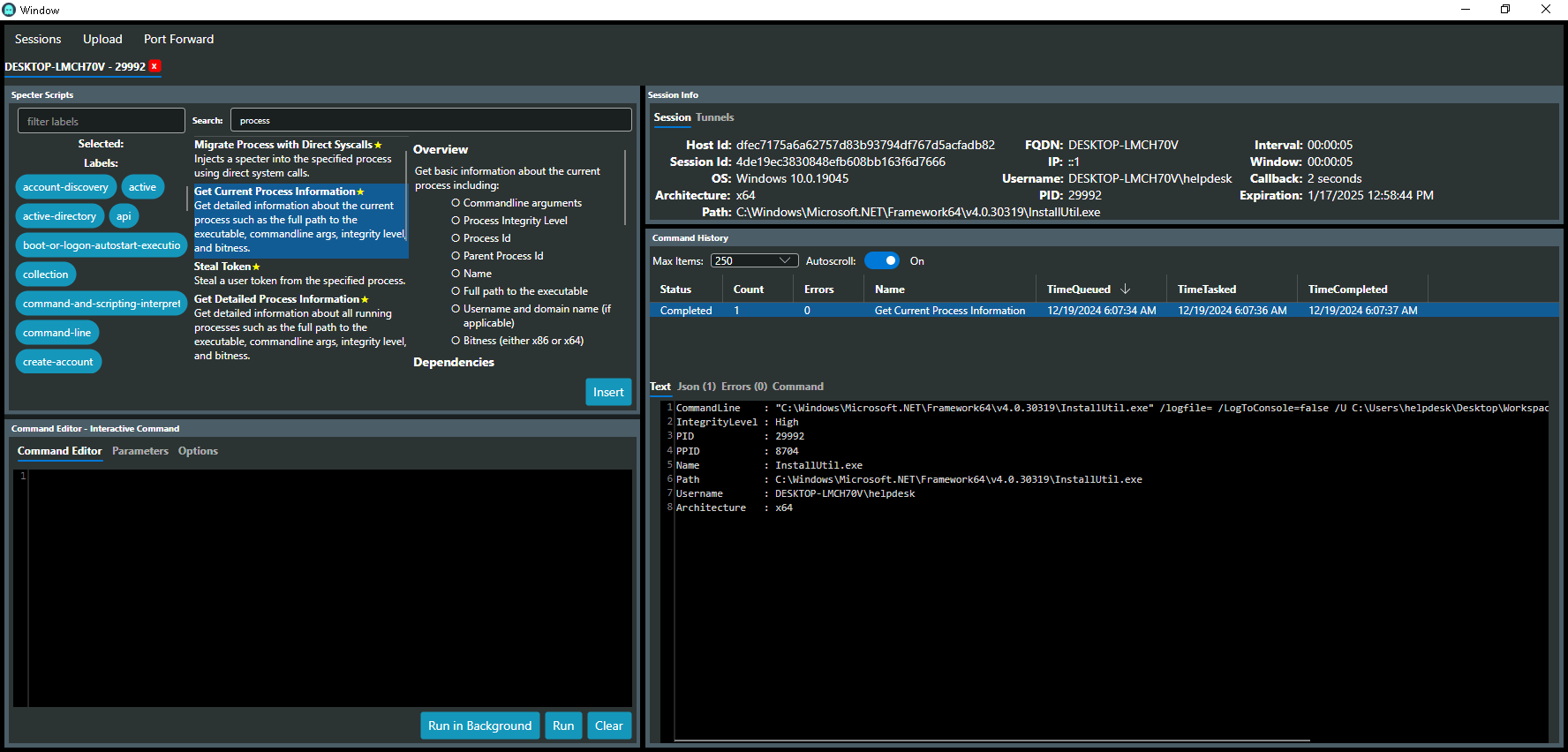Screen dimensions: 1568x752
Task: Click the PPID 8704 output line
Action: click(x=737, y=451)
